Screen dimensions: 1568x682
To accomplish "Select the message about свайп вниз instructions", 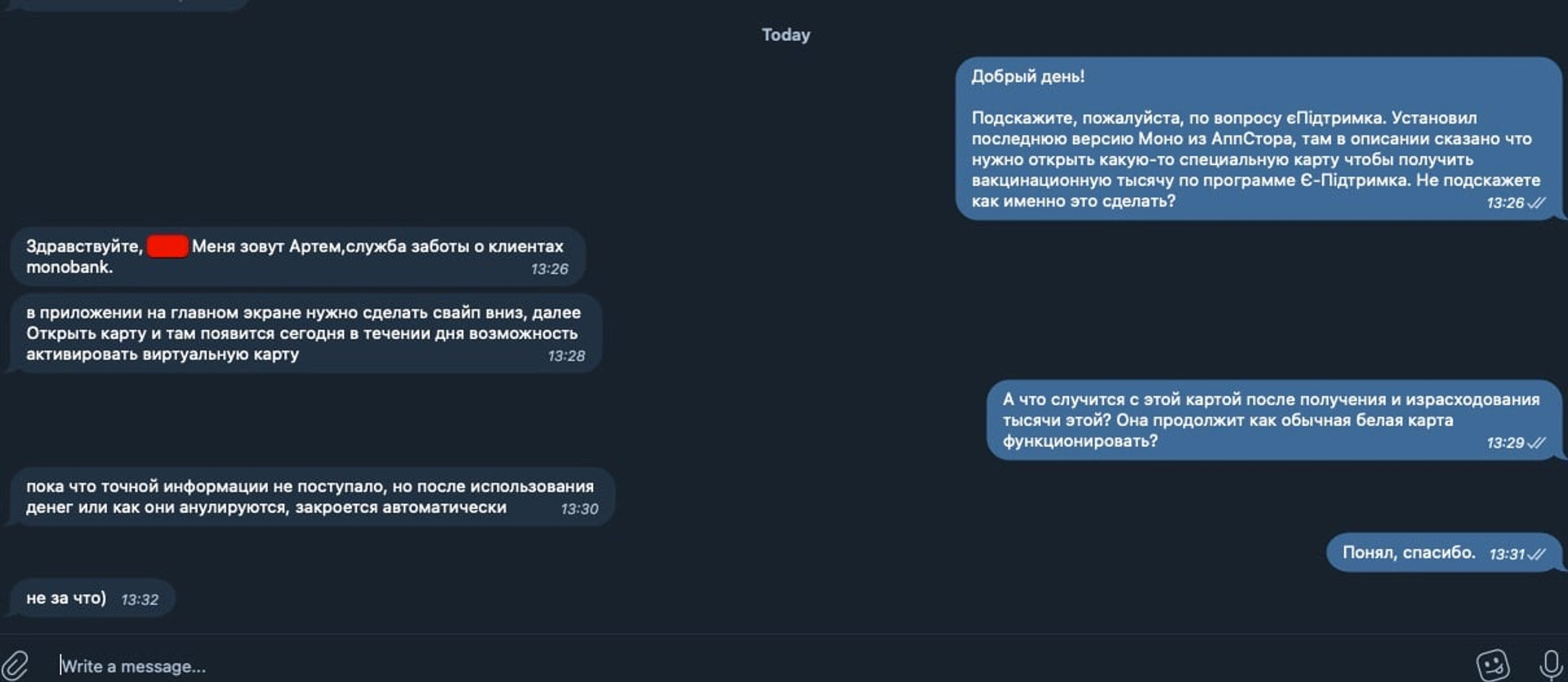I will point(306,333).
